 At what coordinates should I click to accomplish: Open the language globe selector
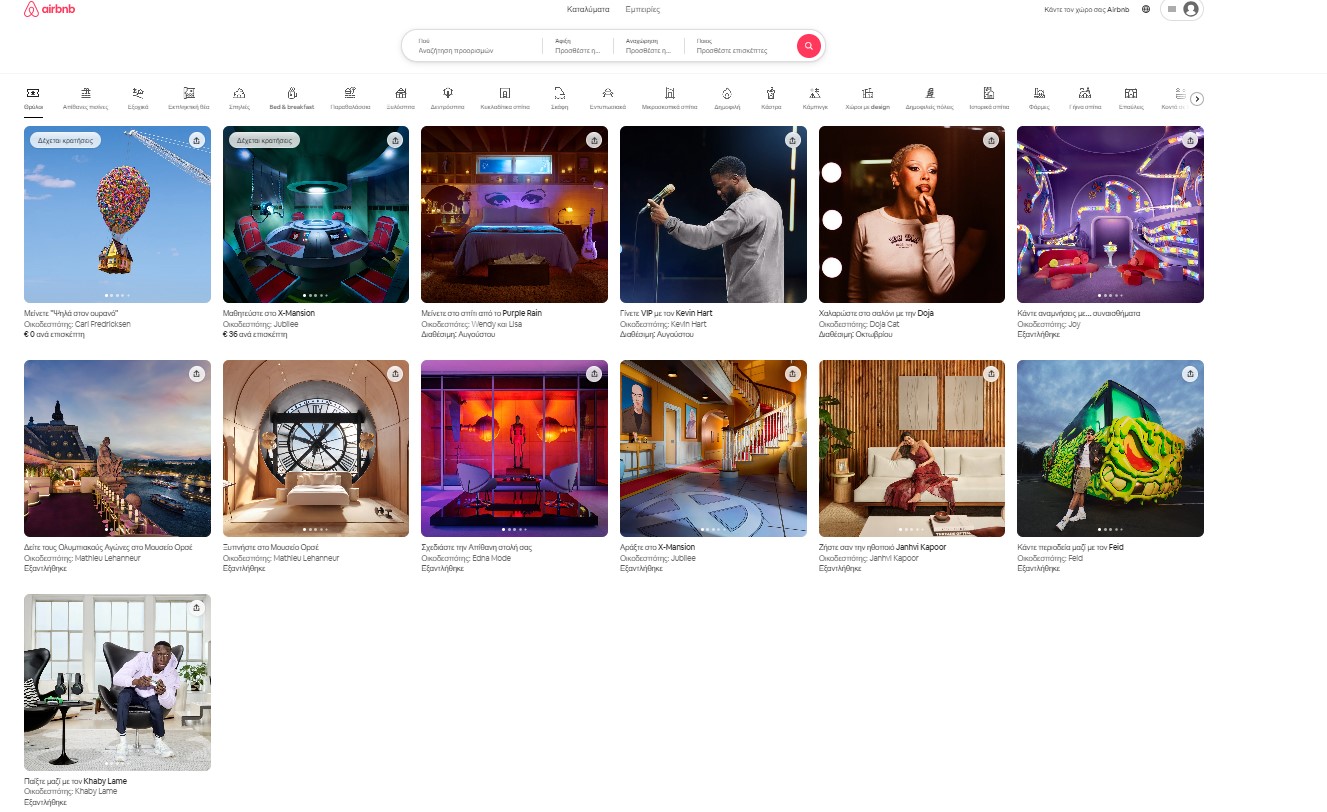(x=1145, y=9)
